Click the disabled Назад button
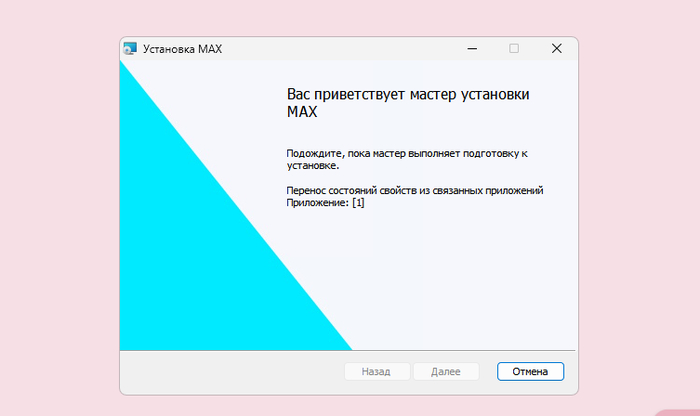This screenshot has height=416, width=700. (377, 371)
